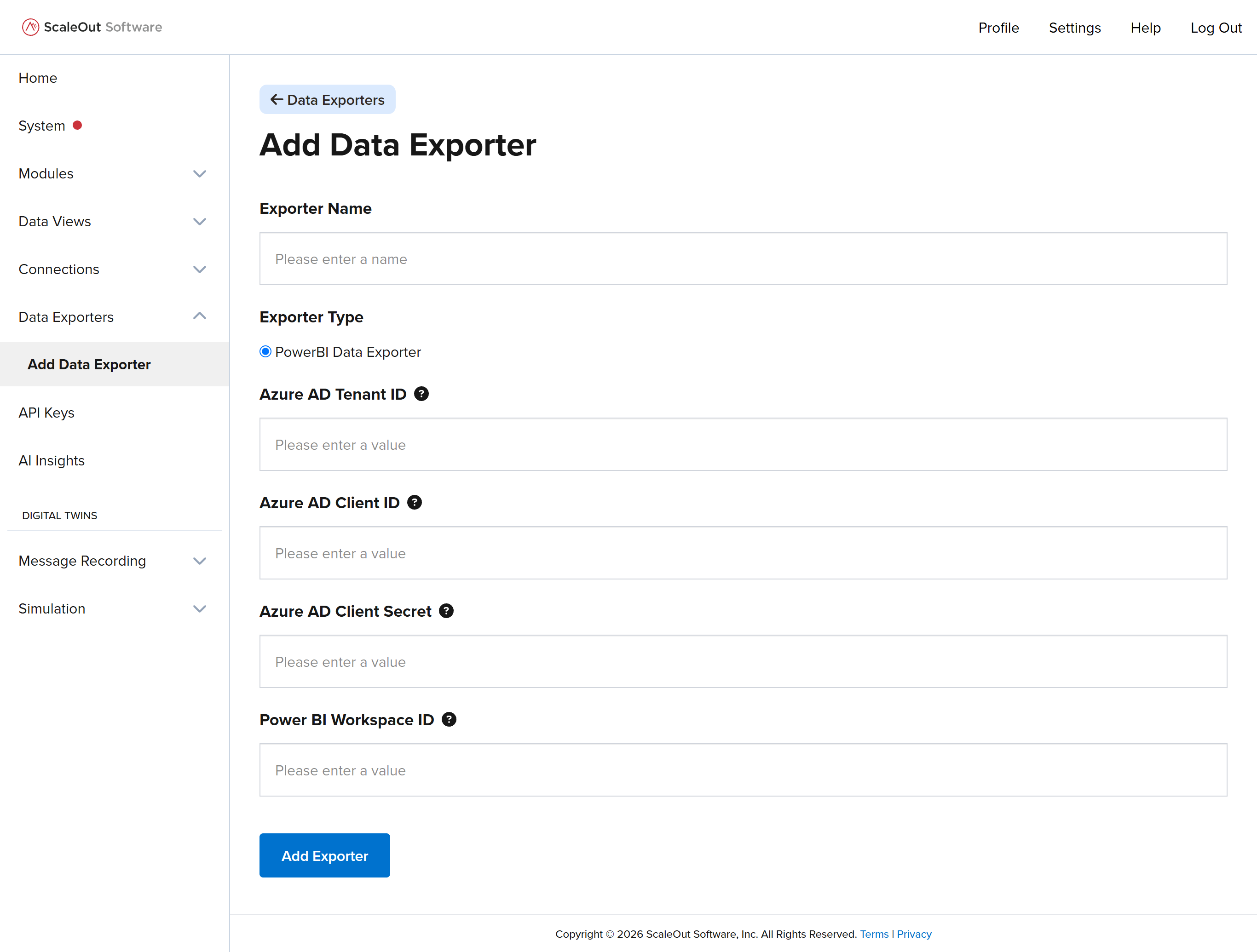Viewport: 1257px width, 952px height.
Task: Click the back arrow icon in Data Exporters button
Action: [277, 99]
